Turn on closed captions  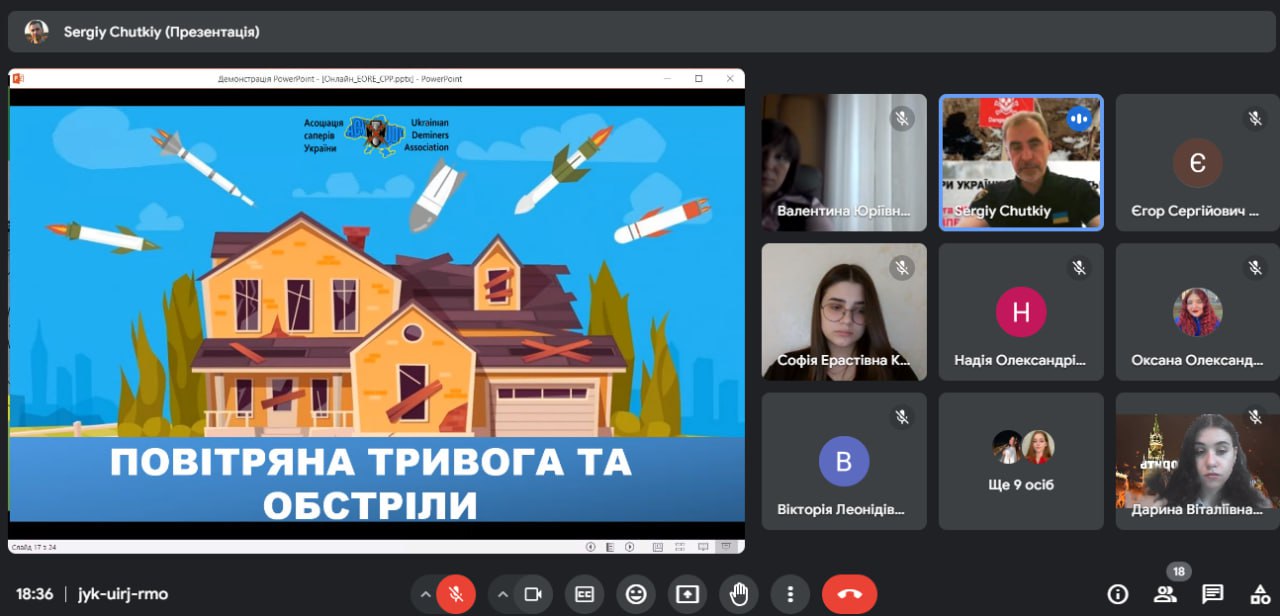584,594
